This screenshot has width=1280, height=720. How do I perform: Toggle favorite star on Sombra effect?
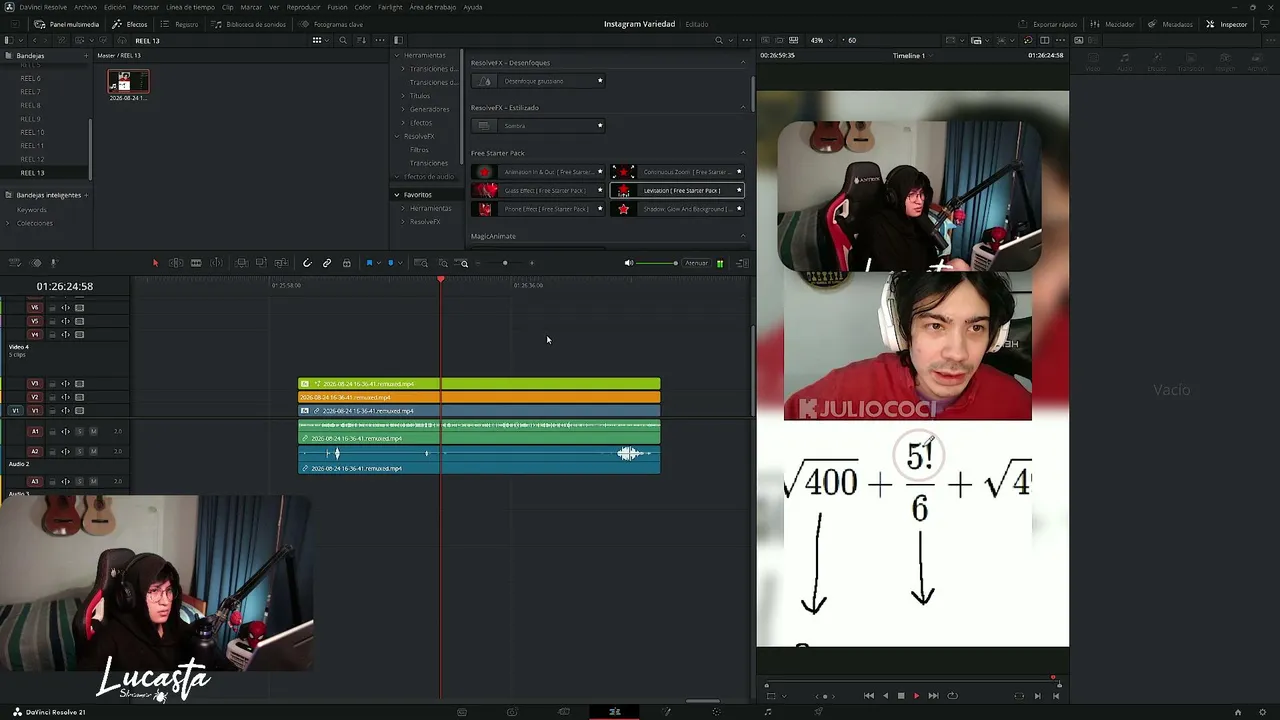click(x=600, y=126)
